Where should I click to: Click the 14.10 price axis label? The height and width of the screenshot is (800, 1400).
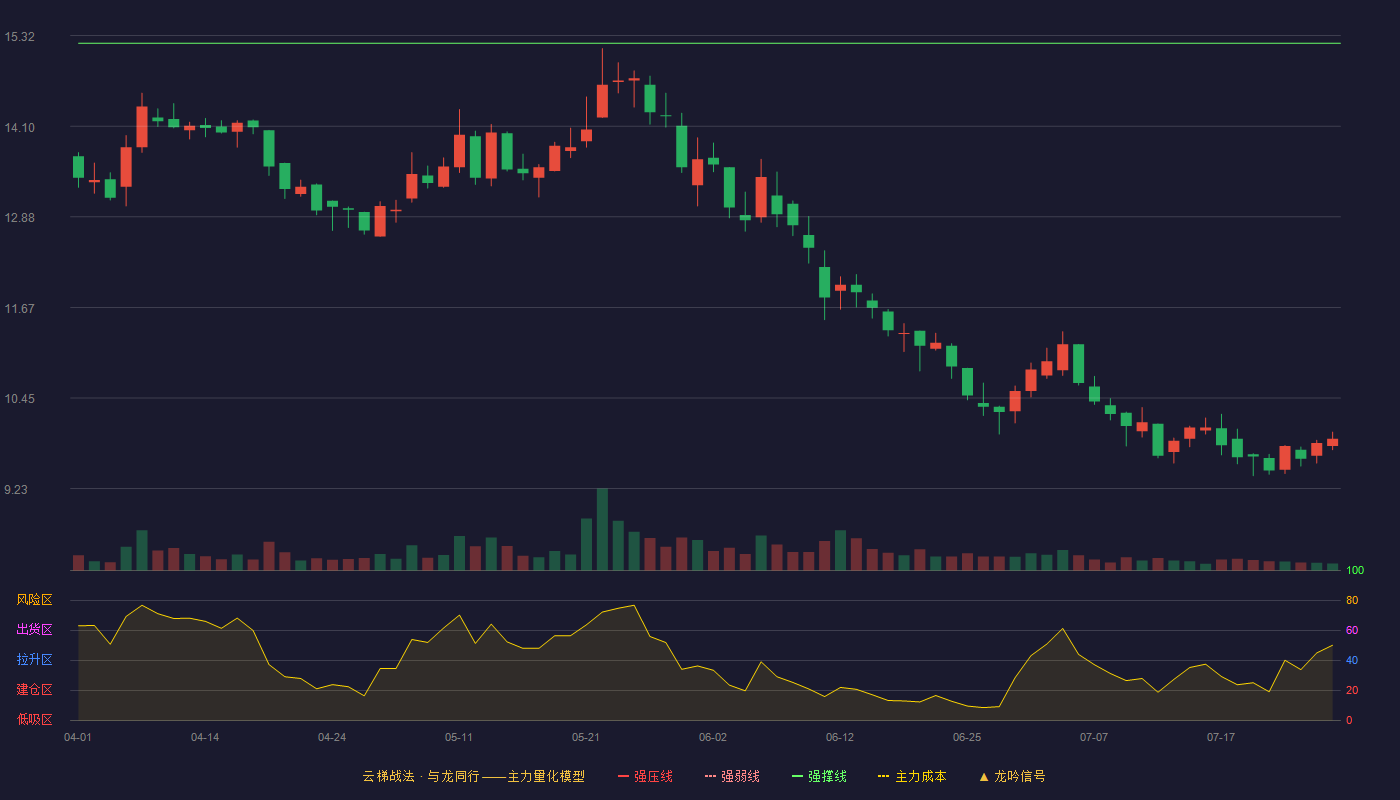19,127
